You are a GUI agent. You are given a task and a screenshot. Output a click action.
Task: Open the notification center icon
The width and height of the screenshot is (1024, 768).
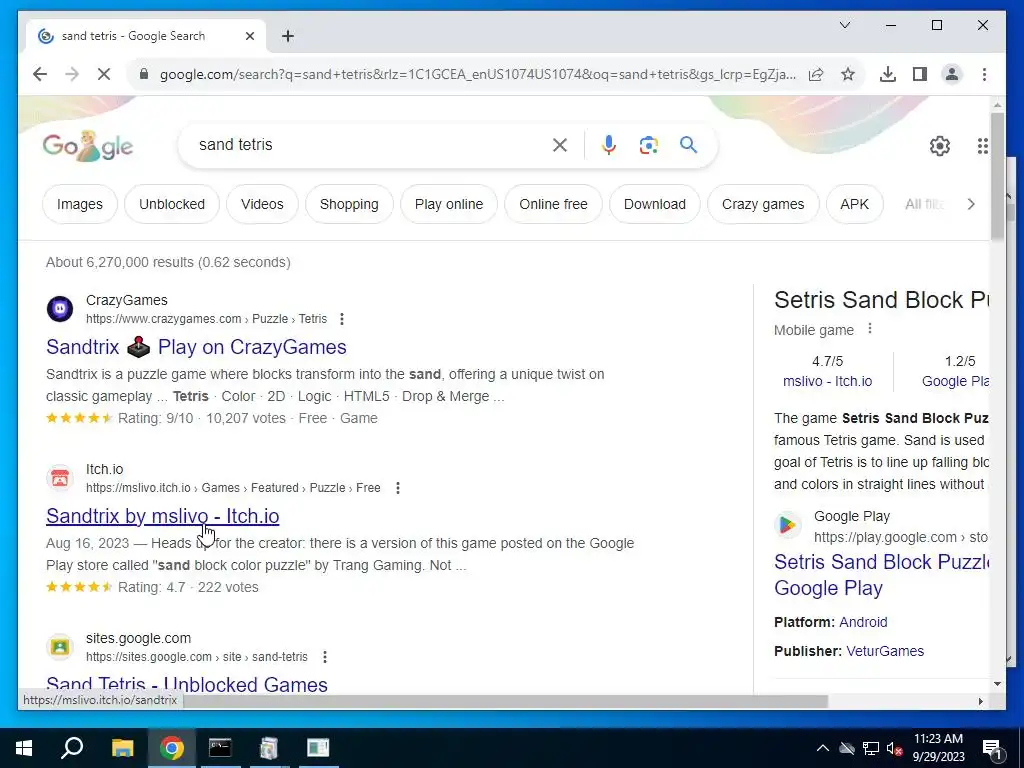click(x=992, y=748)
